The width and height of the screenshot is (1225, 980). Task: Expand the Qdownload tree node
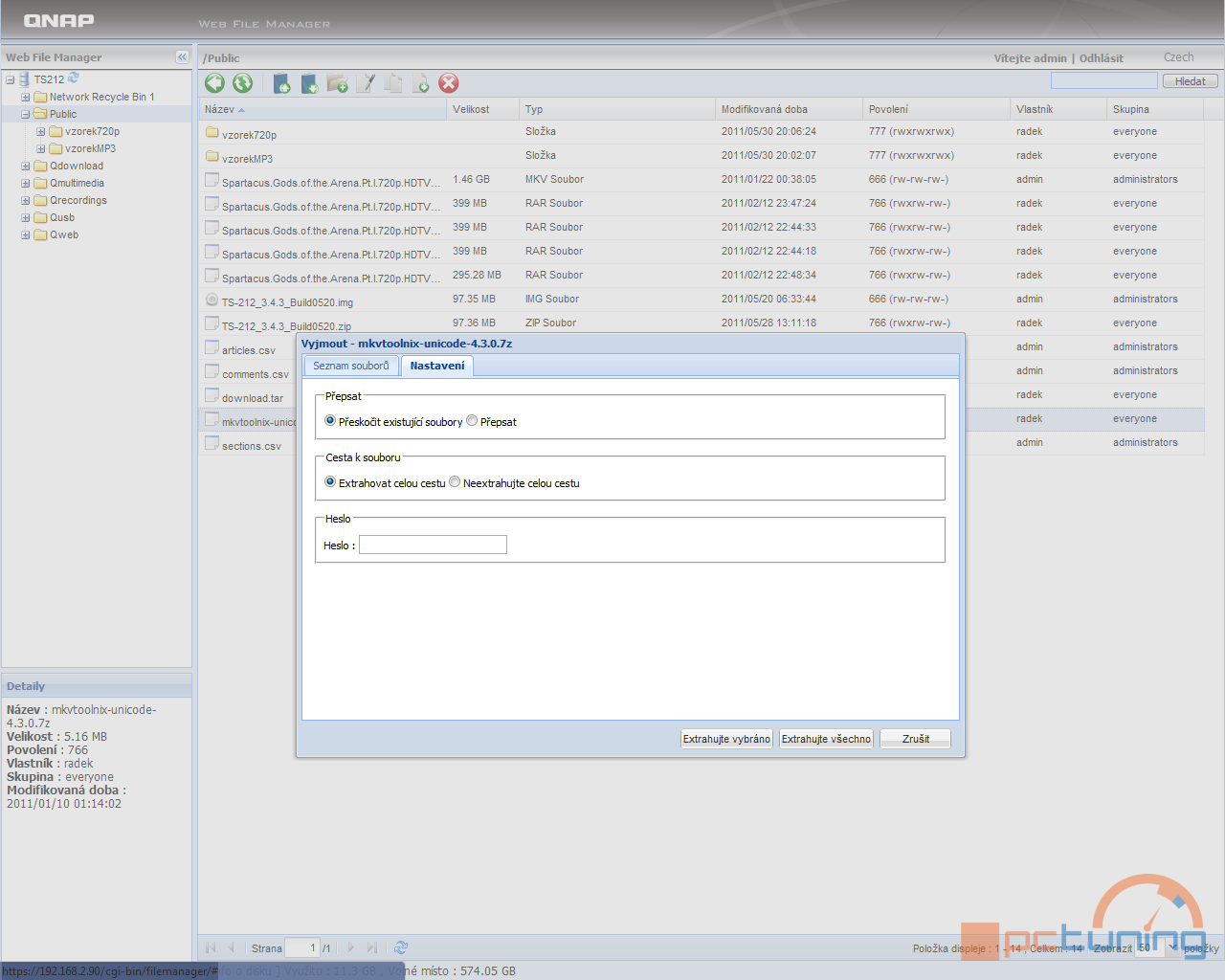tap(26, 166)
